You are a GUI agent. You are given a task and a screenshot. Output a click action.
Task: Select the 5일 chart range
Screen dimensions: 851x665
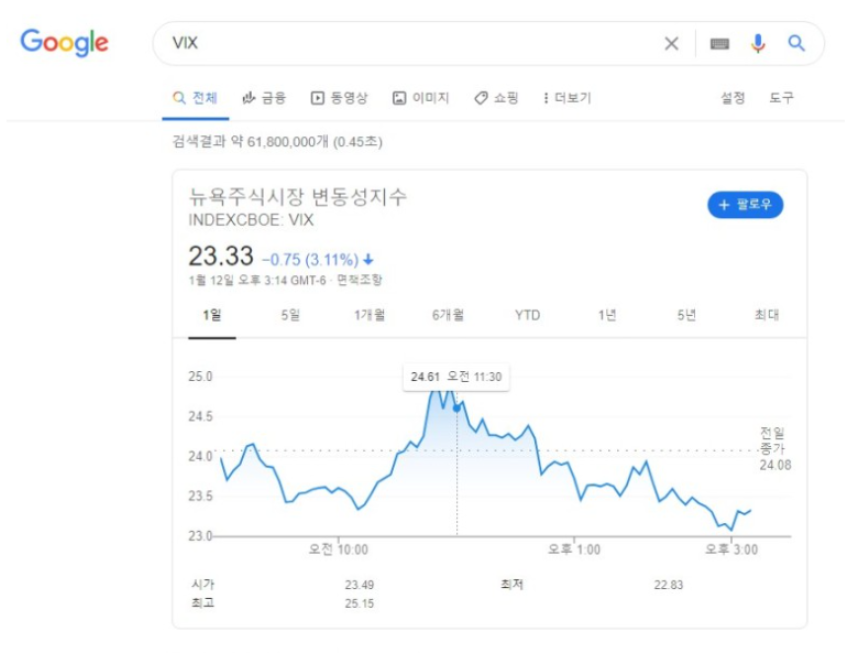click(290, 315)
